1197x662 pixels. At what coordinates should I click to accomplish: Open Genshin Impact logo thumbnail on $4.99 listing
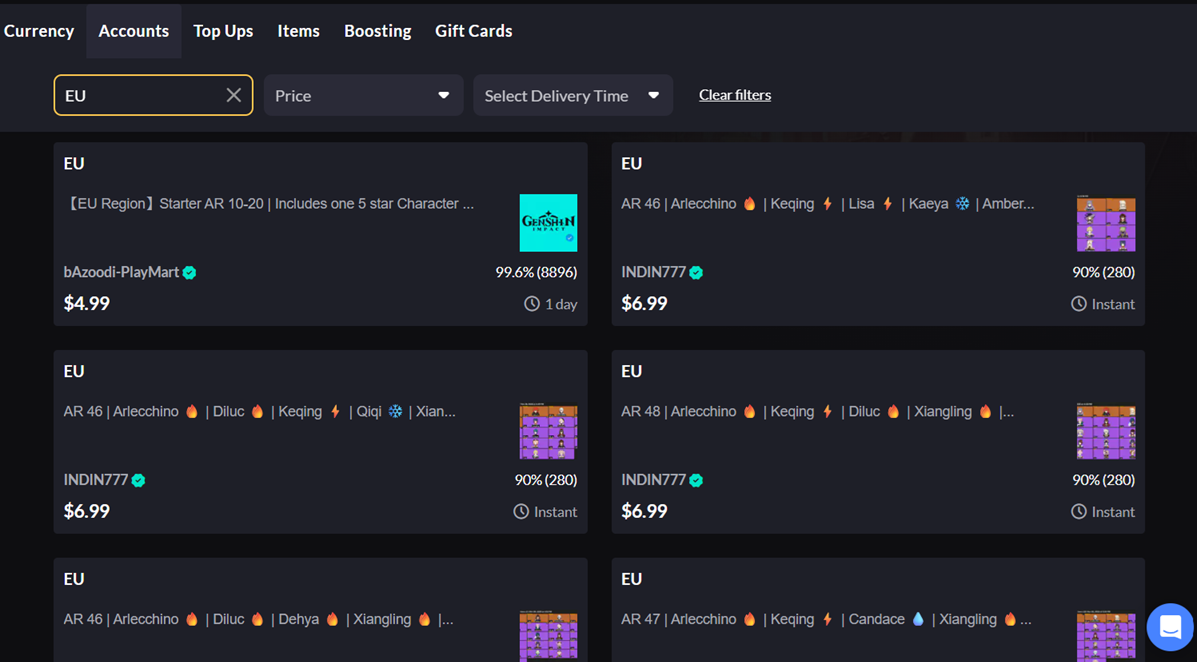coord(548,223)
